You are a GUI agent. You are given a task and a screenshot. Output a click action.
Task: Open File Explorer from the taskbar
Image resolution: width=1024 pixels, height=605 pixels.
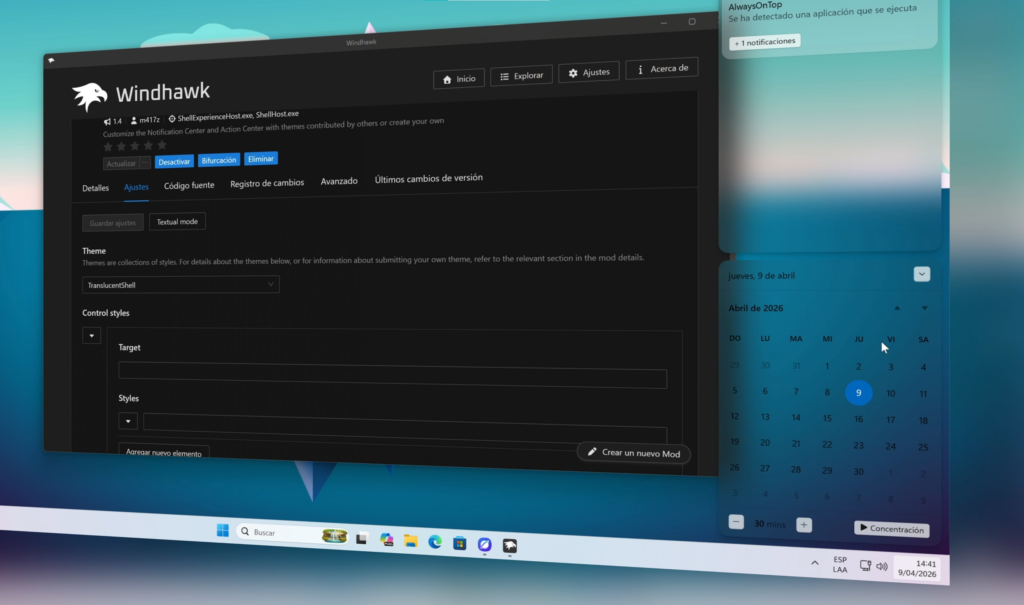coord(411,541)
